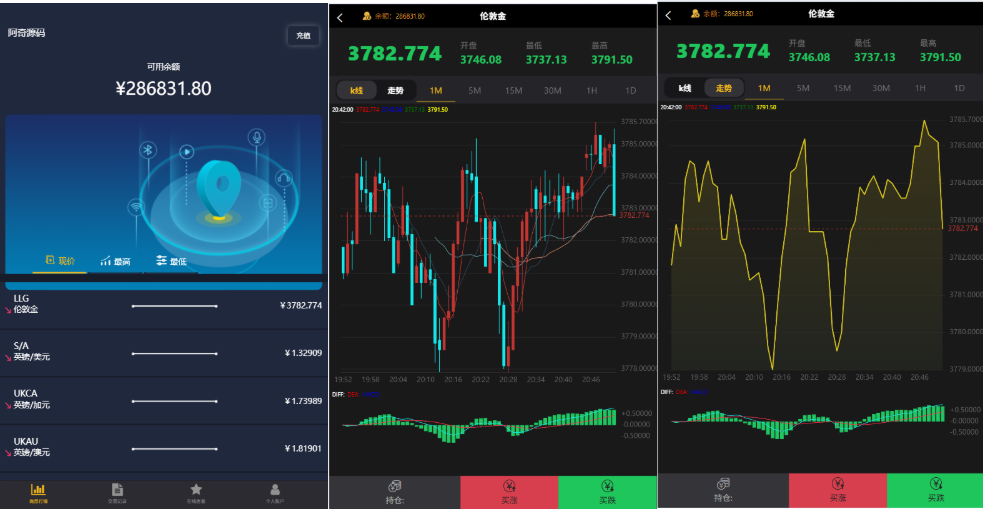
Task: Select k线 toggle in the right screen
Action: [x=685, y=88]
